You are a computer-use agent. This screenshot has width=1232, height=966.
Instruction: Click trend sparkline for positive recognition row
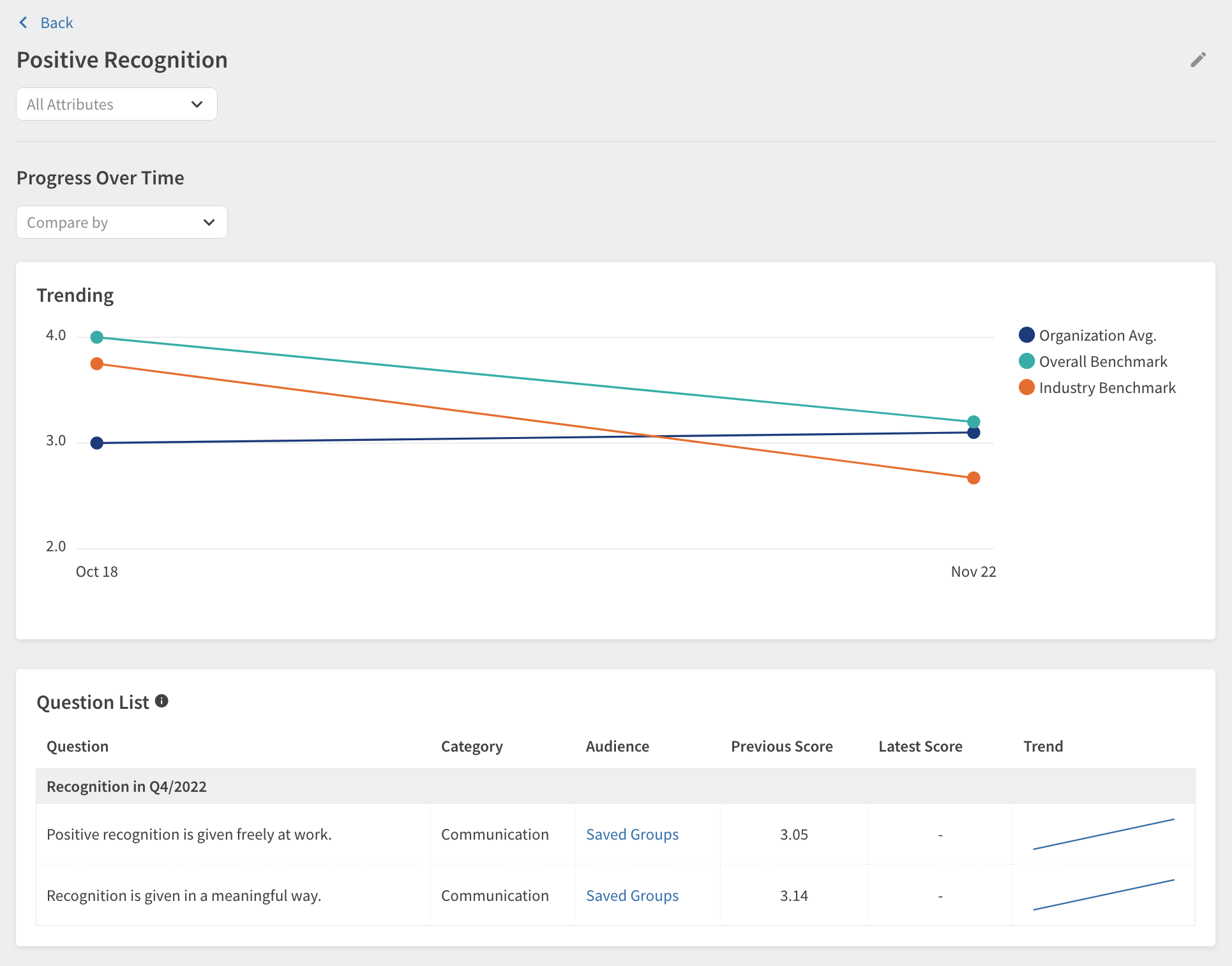click(x=1104, y=835)
